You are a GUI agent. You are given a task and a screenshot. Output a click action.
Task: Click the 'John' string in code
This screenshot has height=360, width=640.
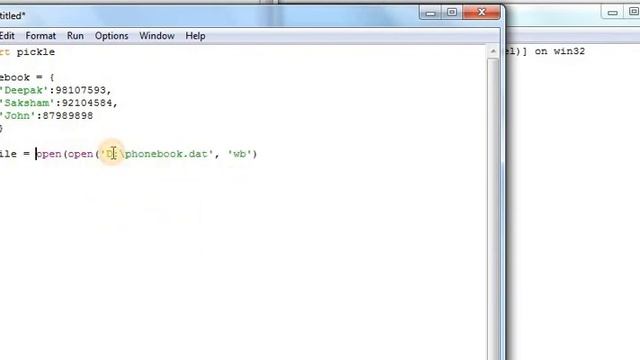coord(18,116)
